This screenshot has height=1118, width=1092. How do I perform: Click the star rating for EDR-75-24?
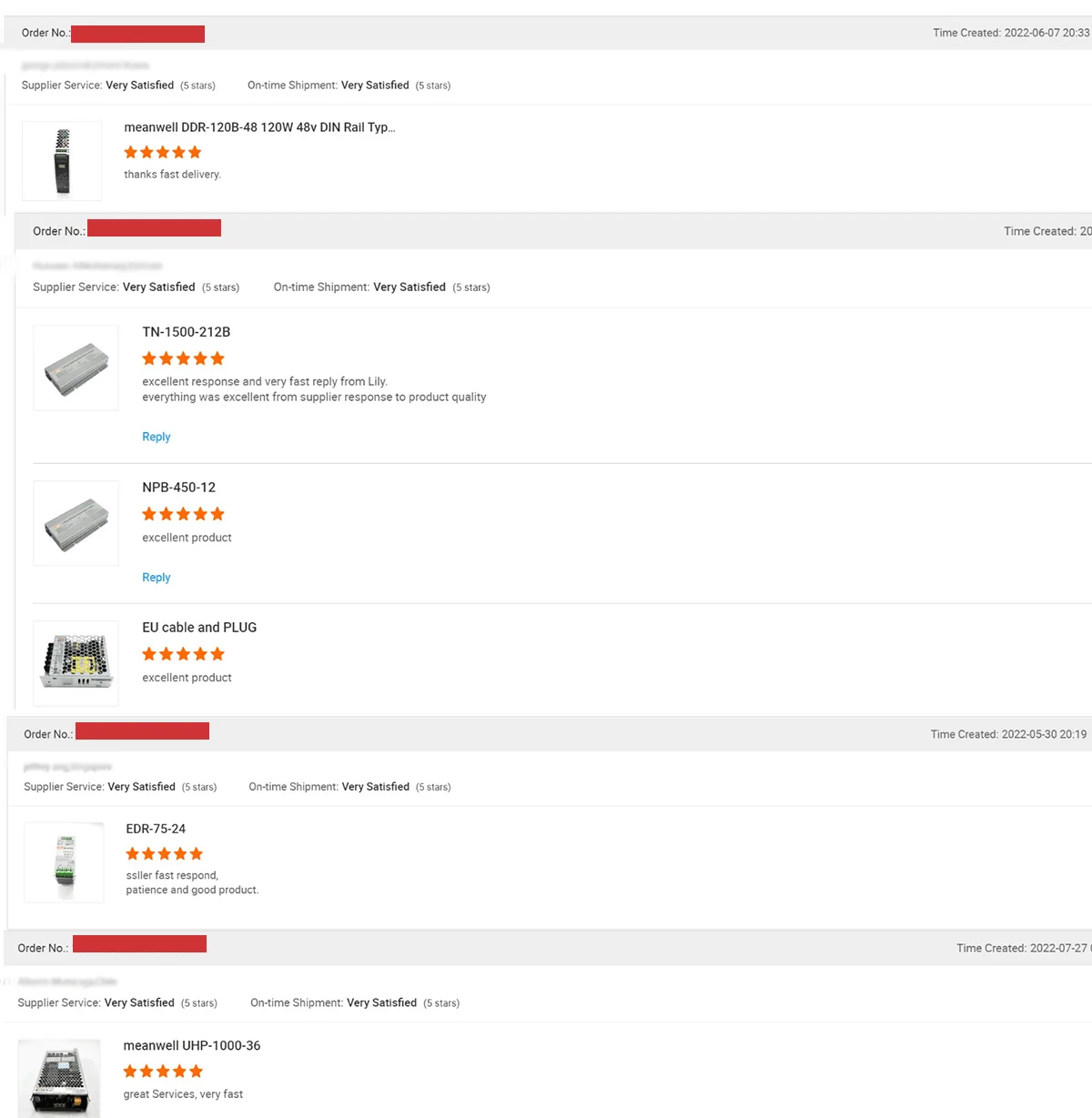(165, 853)
